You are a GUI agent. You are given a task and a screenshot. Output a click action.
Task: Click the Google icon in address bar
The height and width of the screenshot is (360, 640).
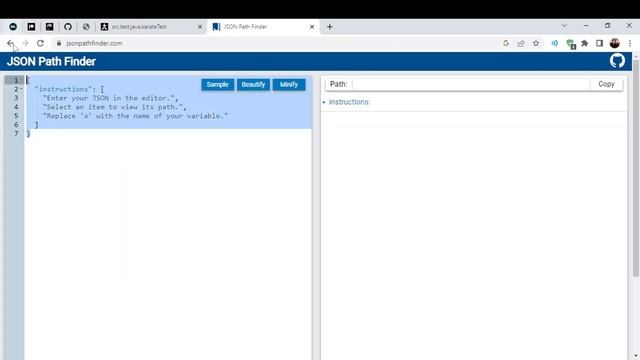click(x=506, y=43)
